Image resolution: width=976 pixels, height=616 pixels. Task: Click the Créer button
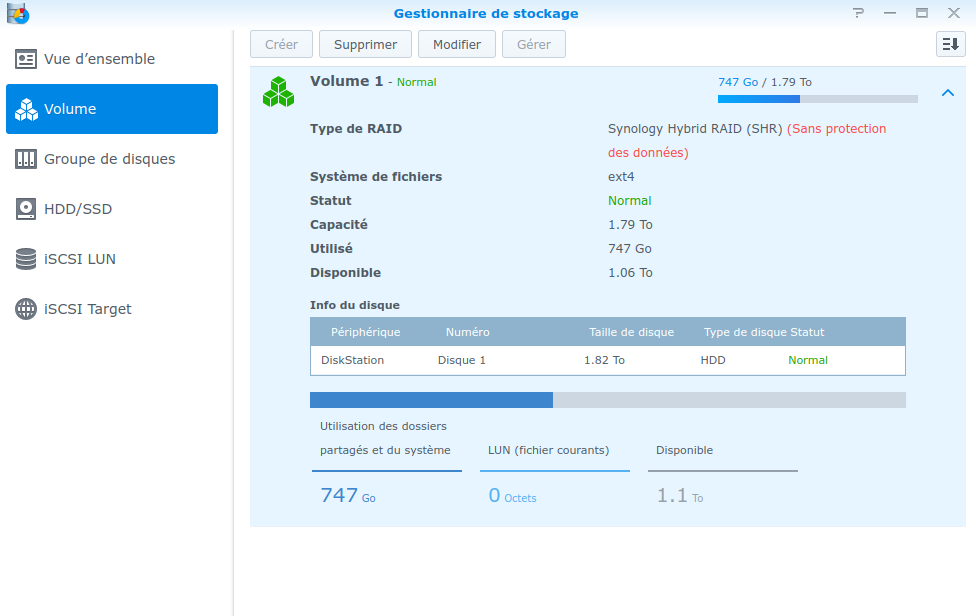(x=281, y=44)
